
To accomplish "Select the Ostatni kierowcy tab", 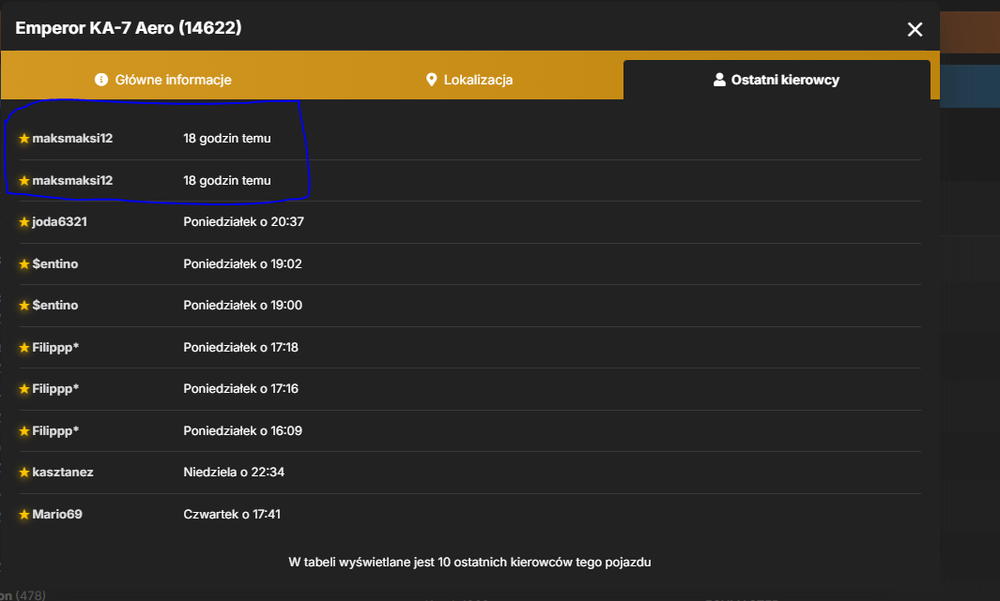I will 776,80.
